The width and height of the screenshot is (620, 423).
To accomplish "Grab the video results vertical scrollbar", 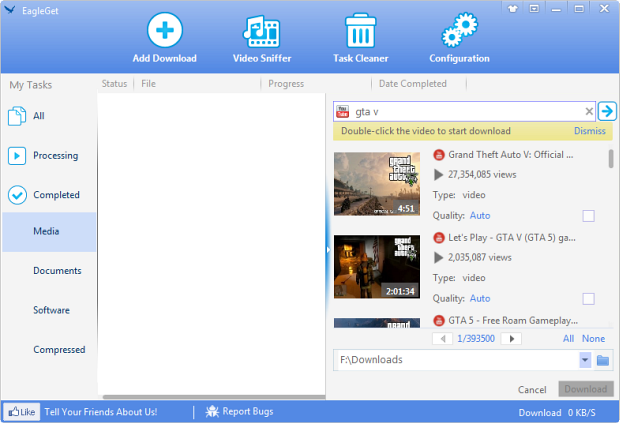I will coord(611,159).
